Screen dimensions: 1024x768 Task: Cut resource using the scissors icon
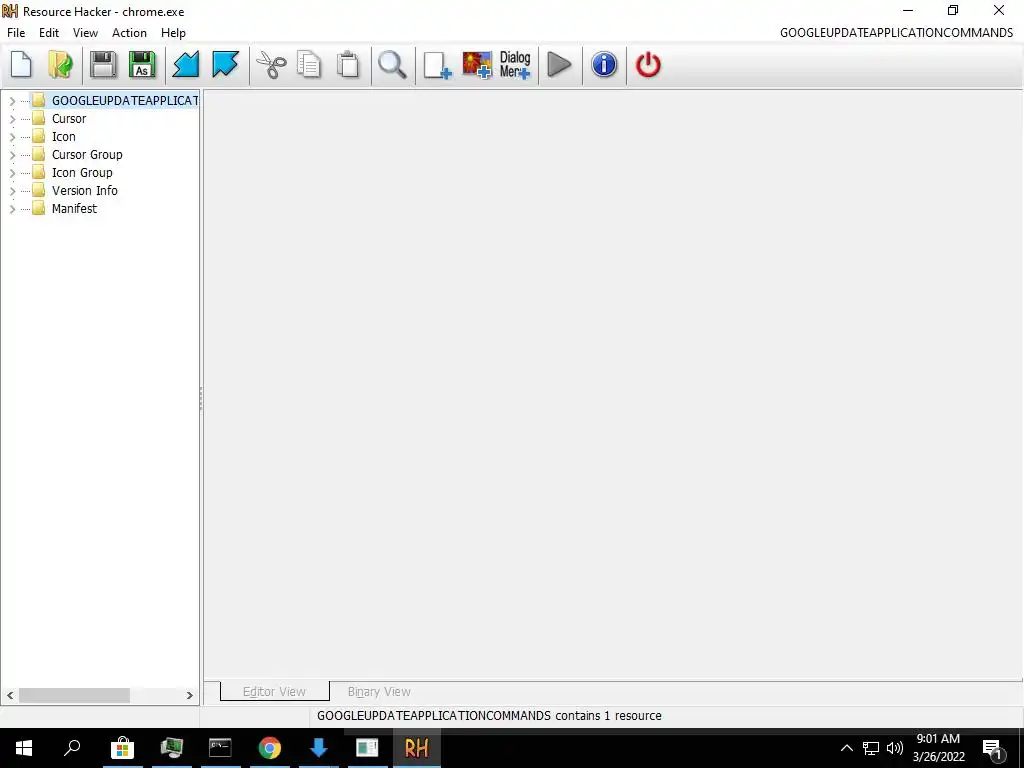point(270,65)
